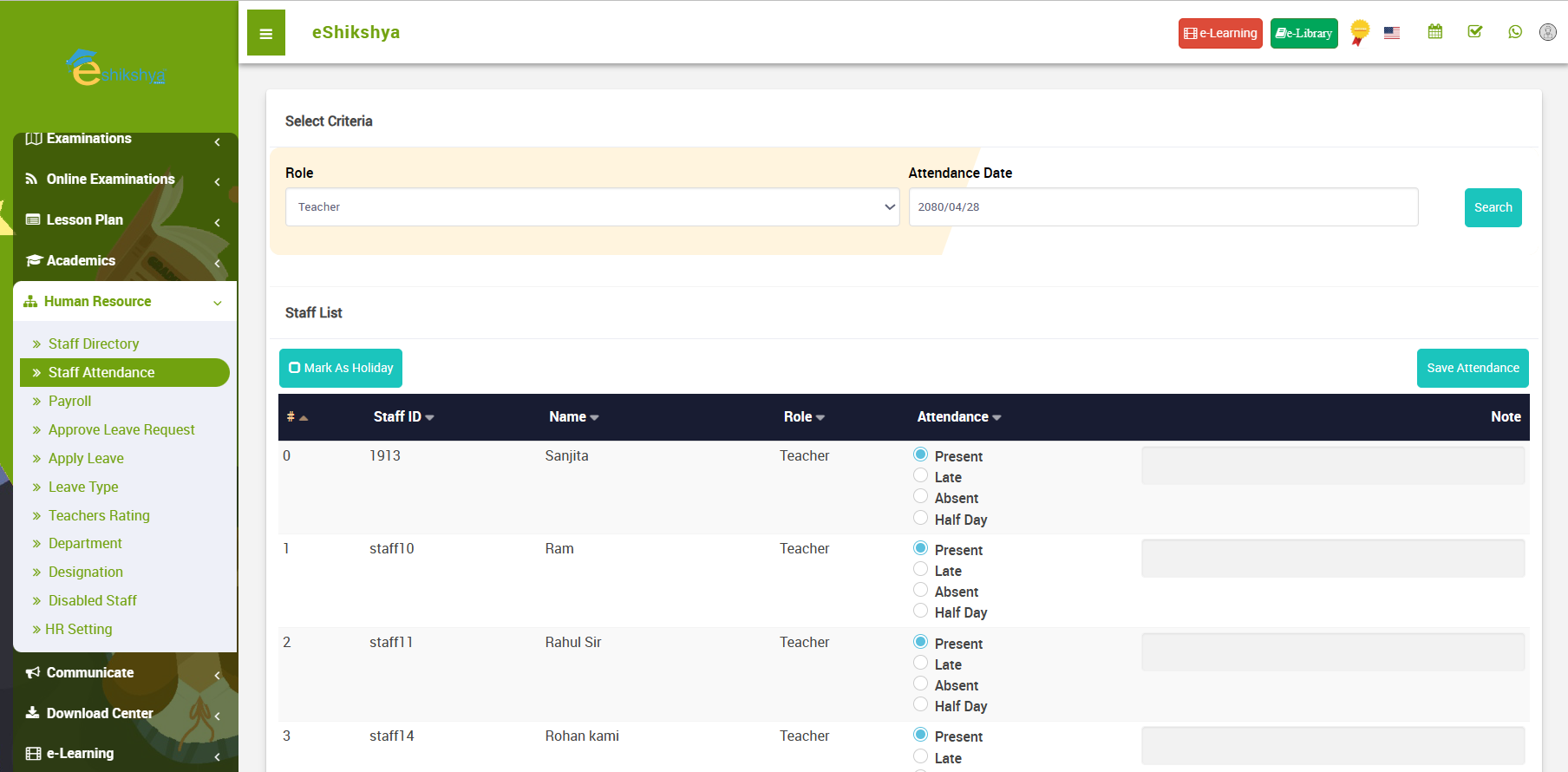The width and height of the screenshot is (1568, 772).
Task: Open the calendar icon in header
Action: [x=1435, y=32]
